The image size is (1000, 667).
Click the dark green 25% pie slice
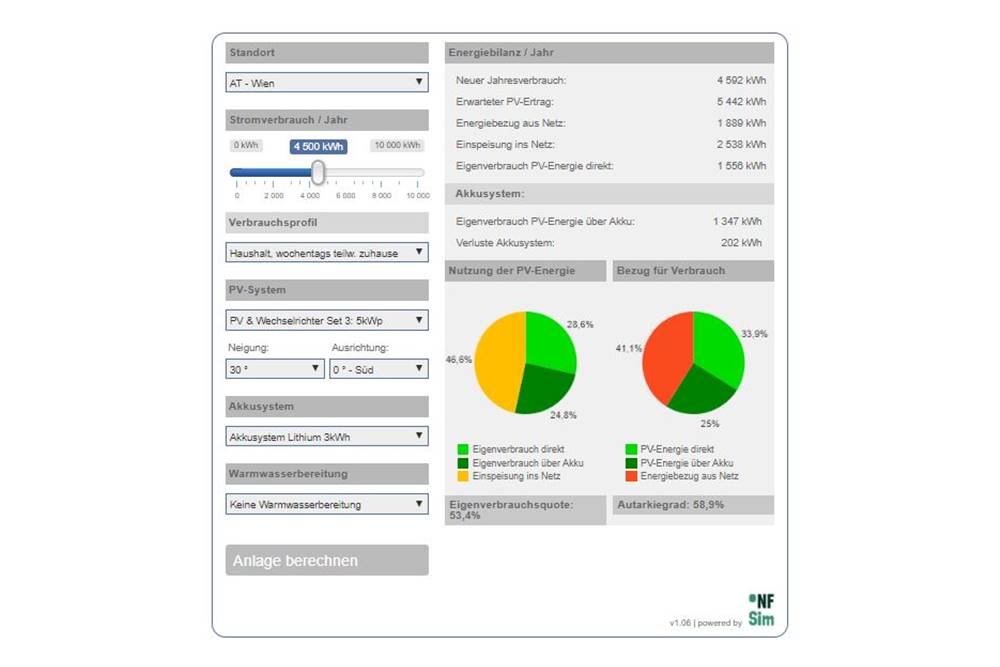click(702, 393)
